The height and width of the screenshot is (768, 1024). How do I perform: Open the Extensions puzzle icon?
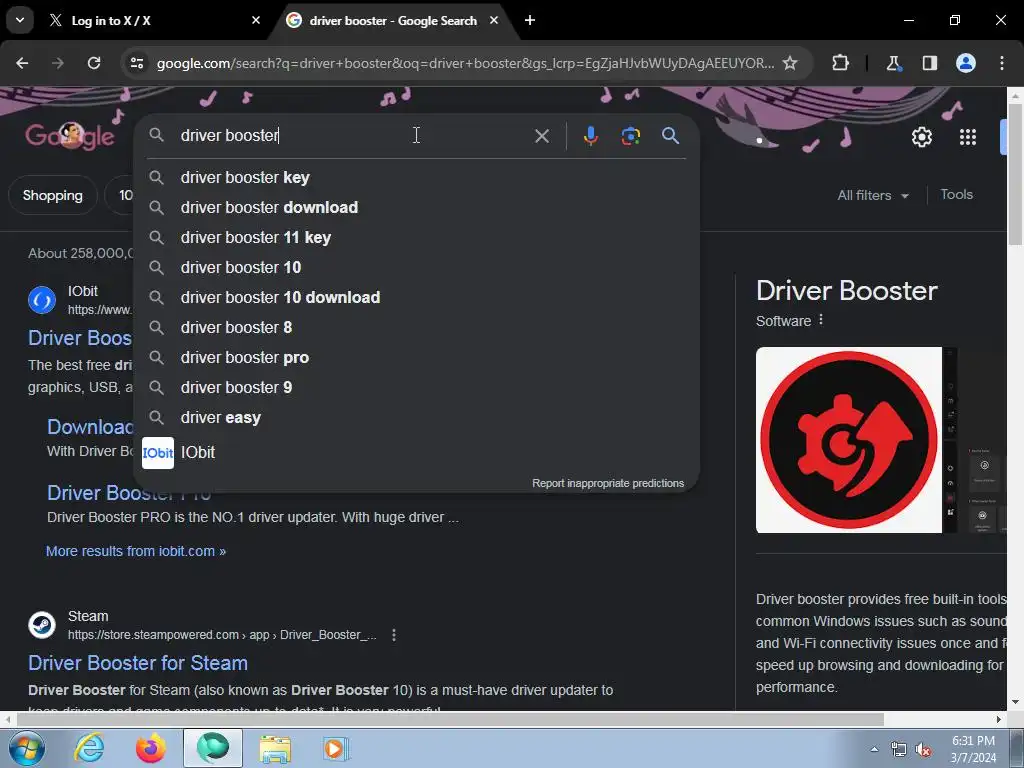click(840, 63)
